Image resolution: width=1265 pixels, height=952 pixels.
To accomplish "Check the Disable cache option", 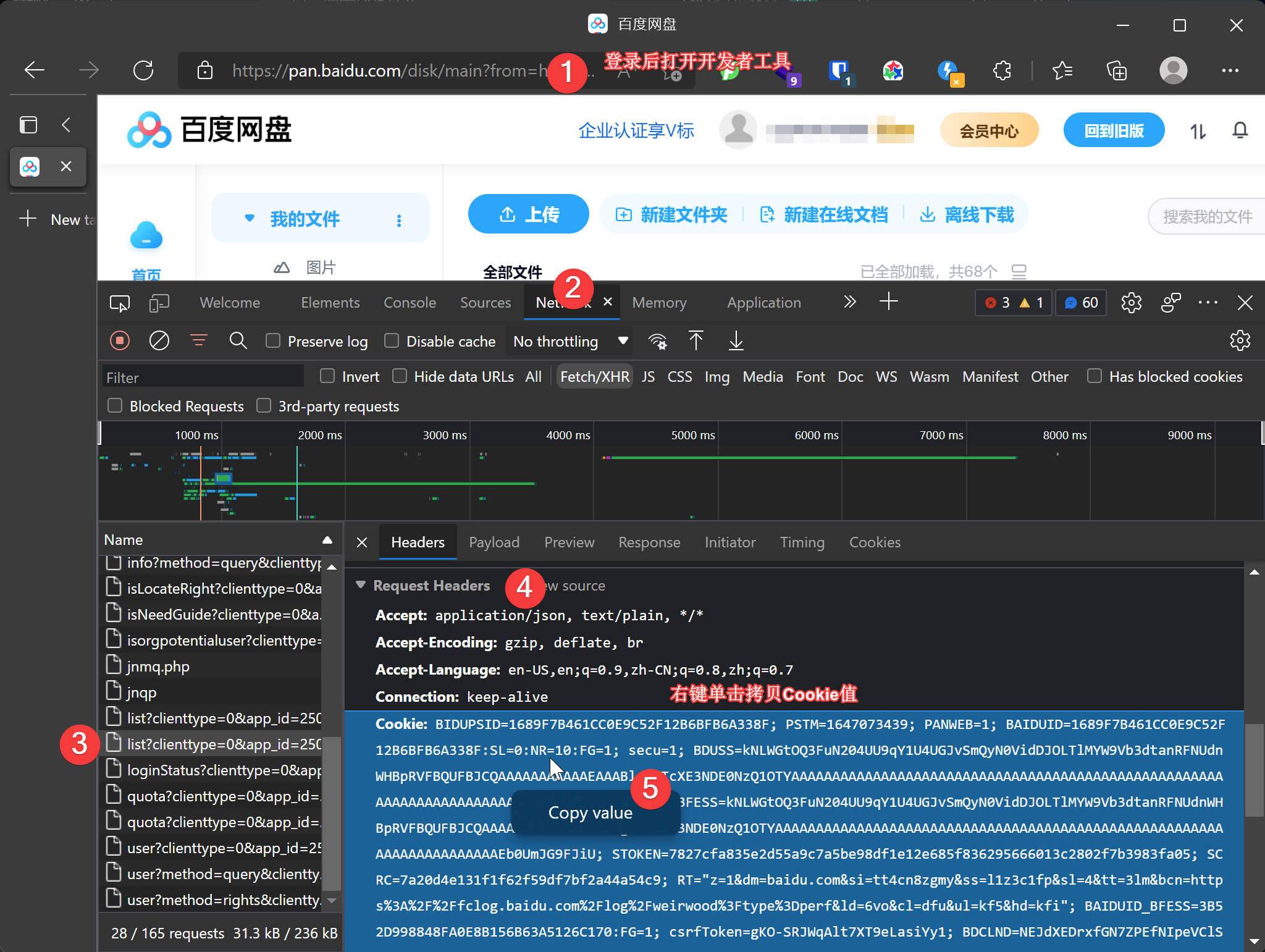I will coord(392,341).
